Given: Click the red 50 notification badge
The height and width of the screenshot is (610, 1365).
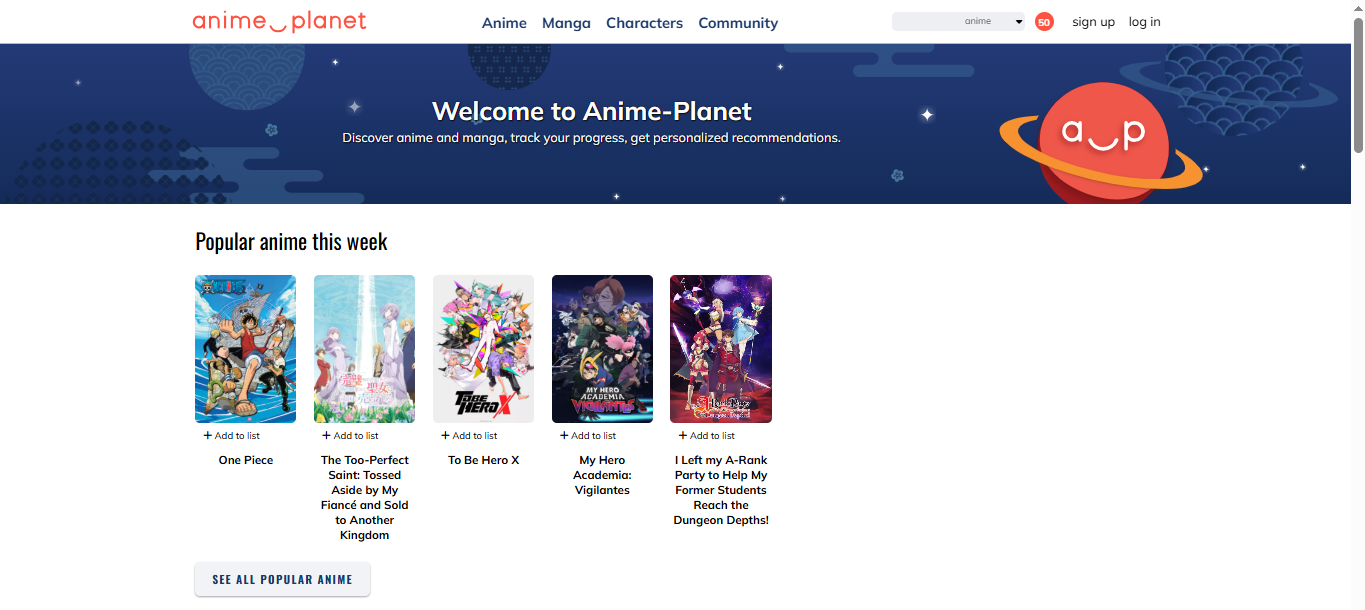Looking at the screenshot, I should pos(1044,22).
